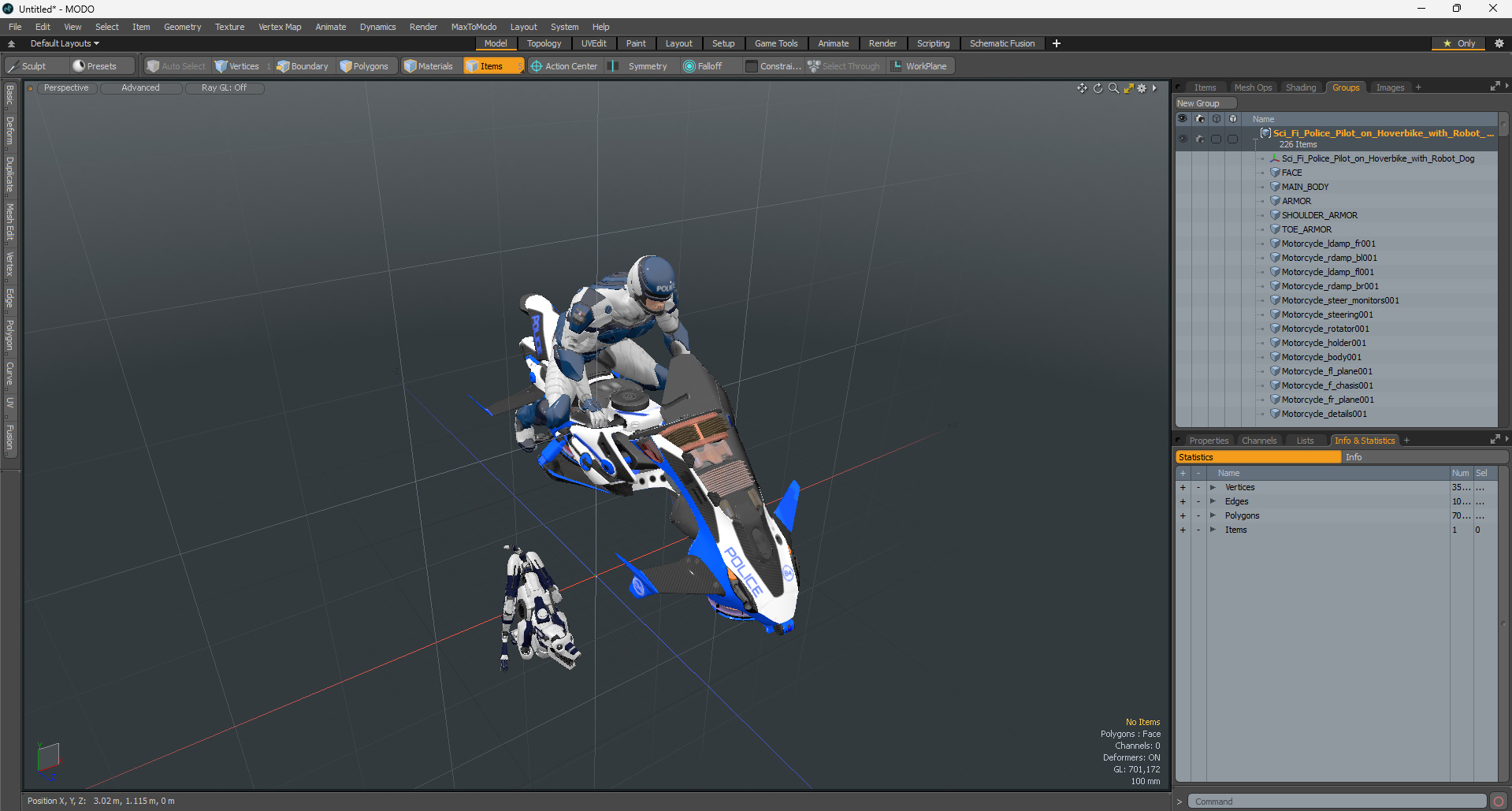1512x811 pixels.
Task: Click the Statistics button
Action: 1258,457
